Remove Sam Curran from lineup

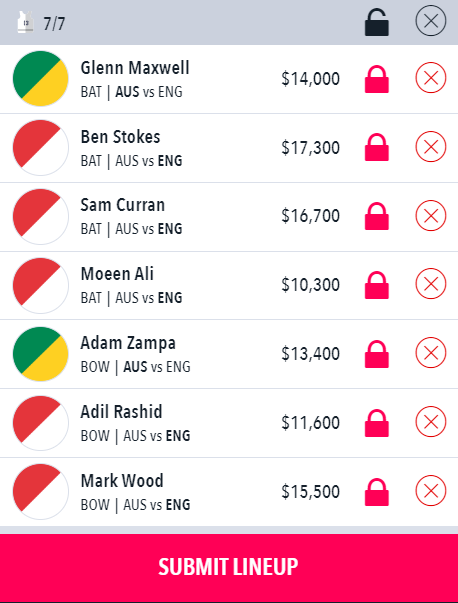click(x=431, y=215)
